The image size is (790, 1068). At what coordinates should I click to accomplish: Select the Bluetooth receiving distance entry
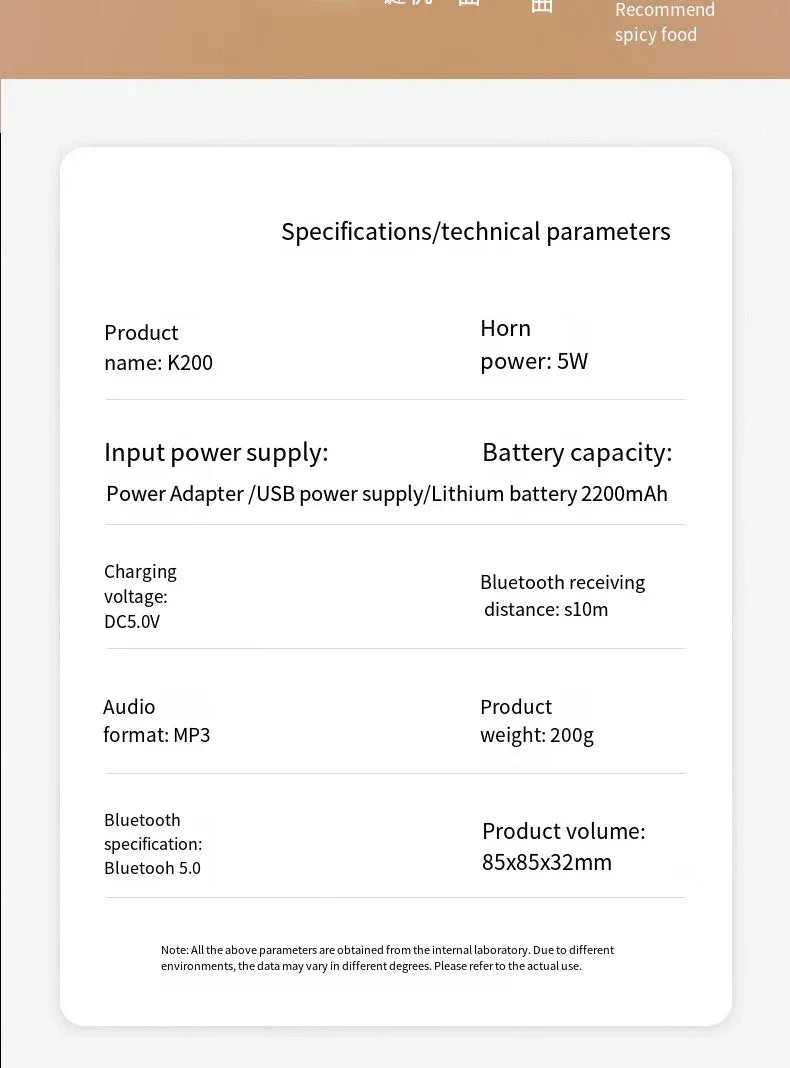pos(563,595)
